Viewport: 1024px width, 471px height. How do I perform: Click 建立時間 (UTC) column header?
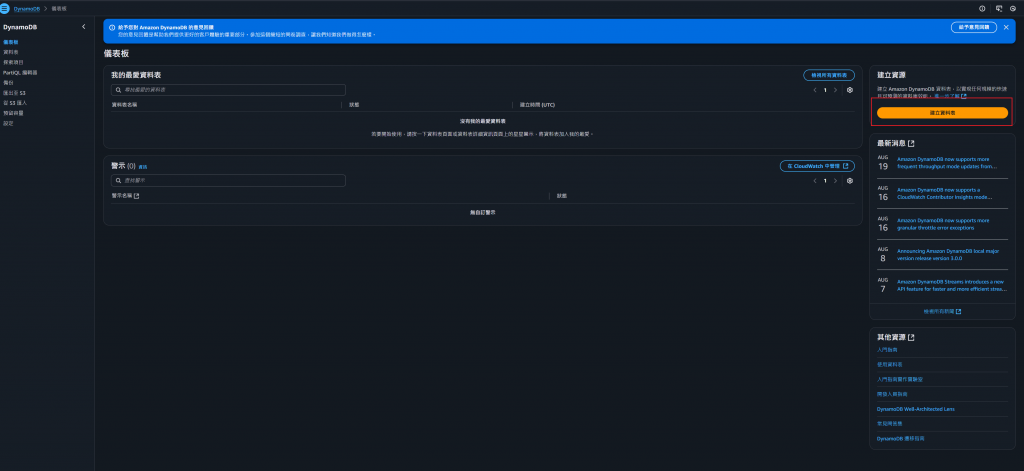(537, 105)
